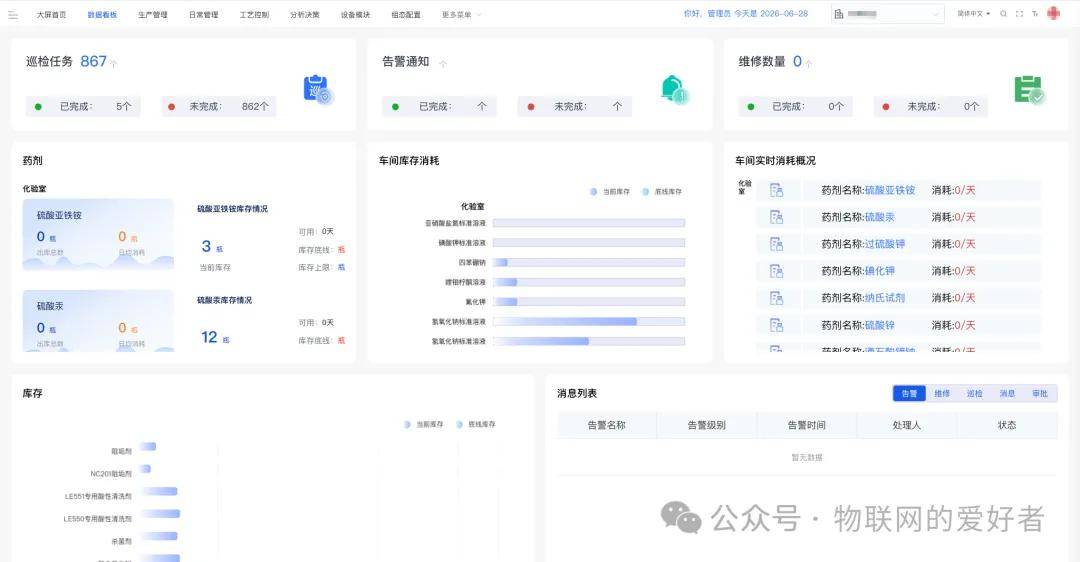Switch to the 消息 tab in 消息列表
The image size is (1080, 562).
pos(1007,393)
